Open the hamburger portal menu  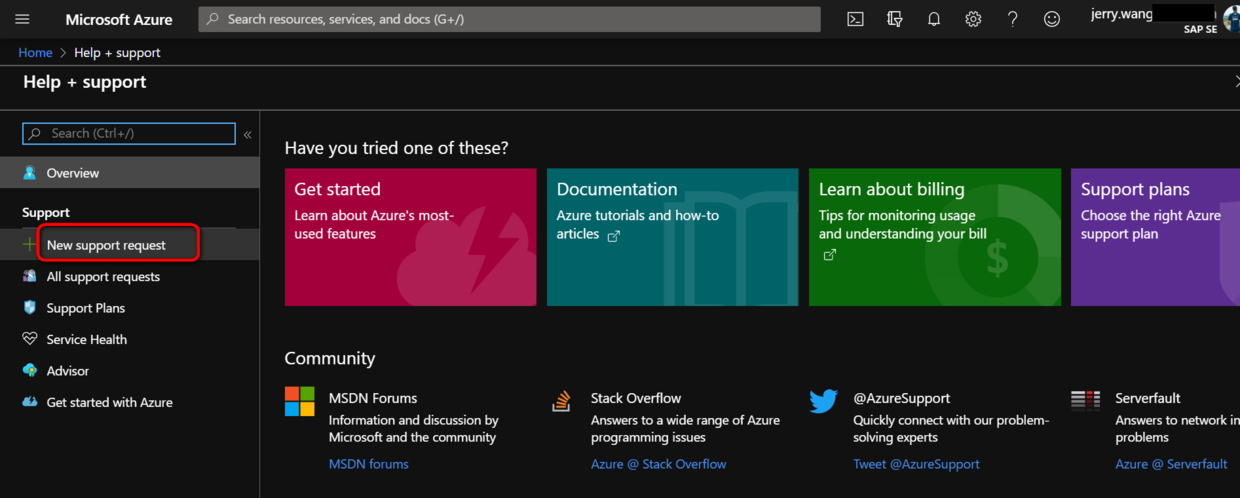(22, 19)
